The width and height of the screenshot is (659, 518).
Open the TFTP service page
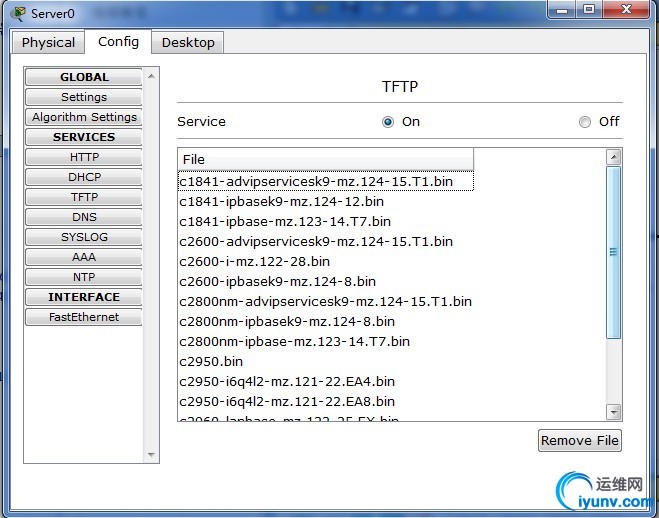84,197
